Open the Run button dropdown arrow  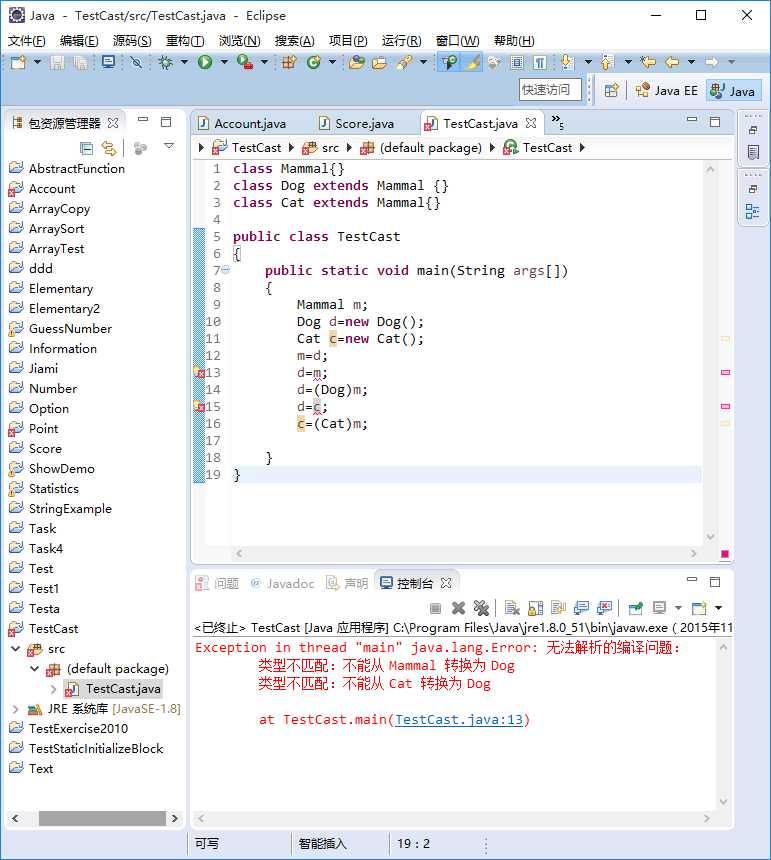pos(224,63)
